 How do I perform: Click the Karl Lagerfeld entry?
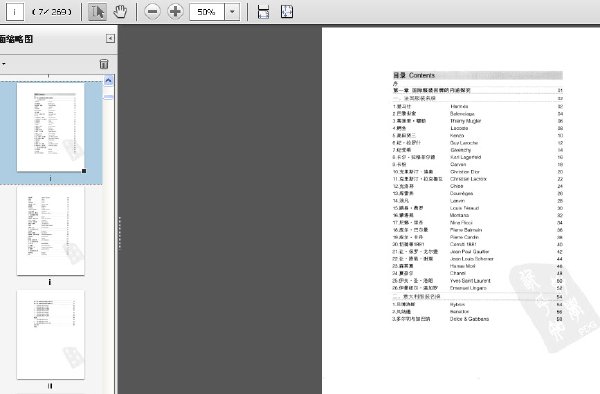465,157
